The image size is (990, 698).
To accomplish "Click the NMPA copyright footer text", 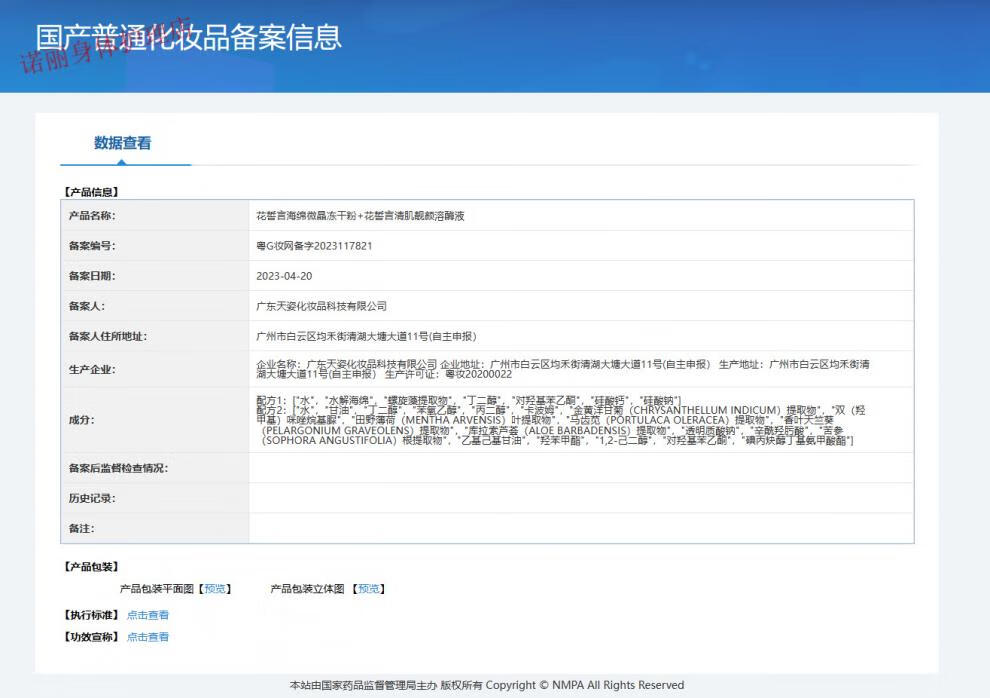I will [x=486, y=685].
